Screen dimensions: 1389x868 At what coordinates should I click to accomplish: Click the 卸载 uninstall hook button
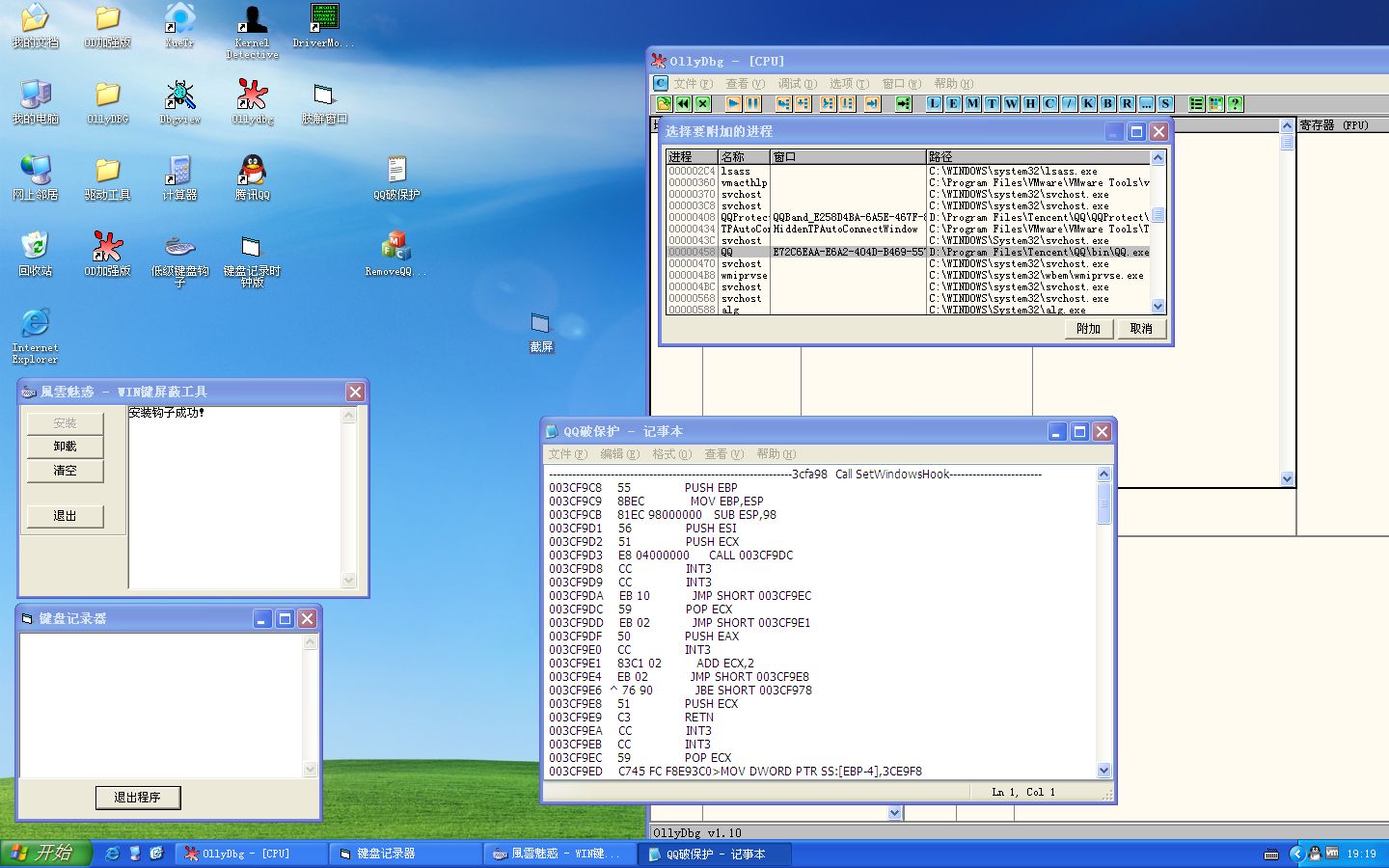pyautogui.click(x=65, y=447)
